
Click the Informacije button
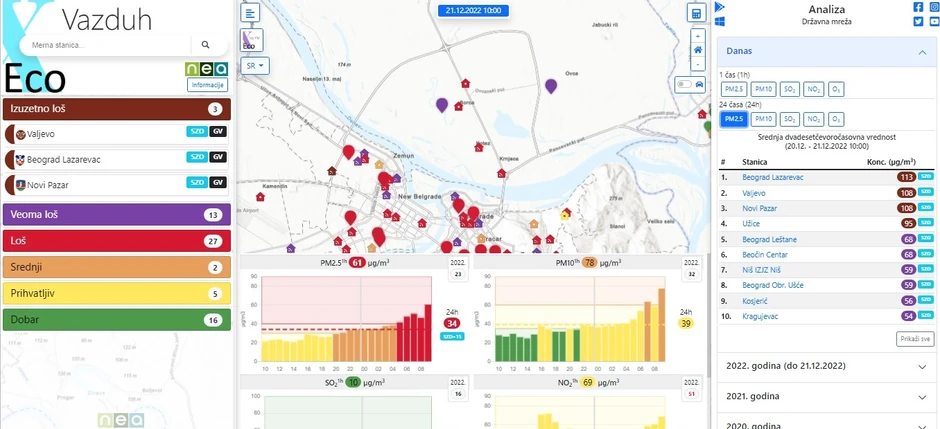click(x=207, y=84)
